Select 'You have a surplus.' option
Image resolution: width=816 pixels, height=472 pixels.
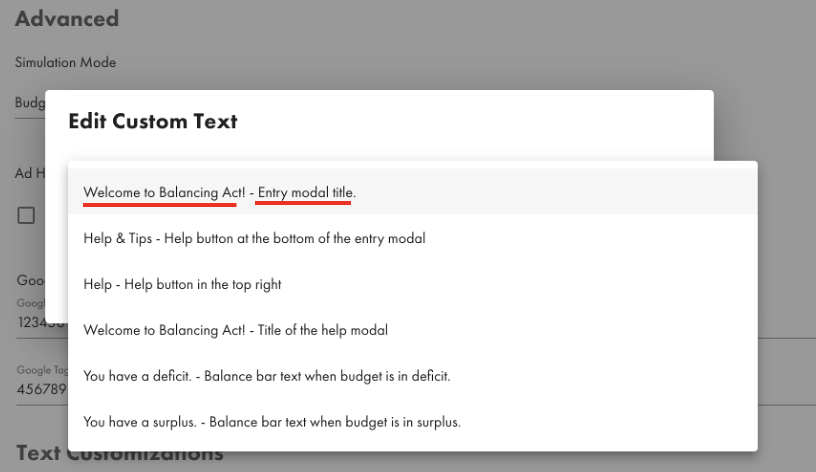pyautogui.click(x=413, y=422)
